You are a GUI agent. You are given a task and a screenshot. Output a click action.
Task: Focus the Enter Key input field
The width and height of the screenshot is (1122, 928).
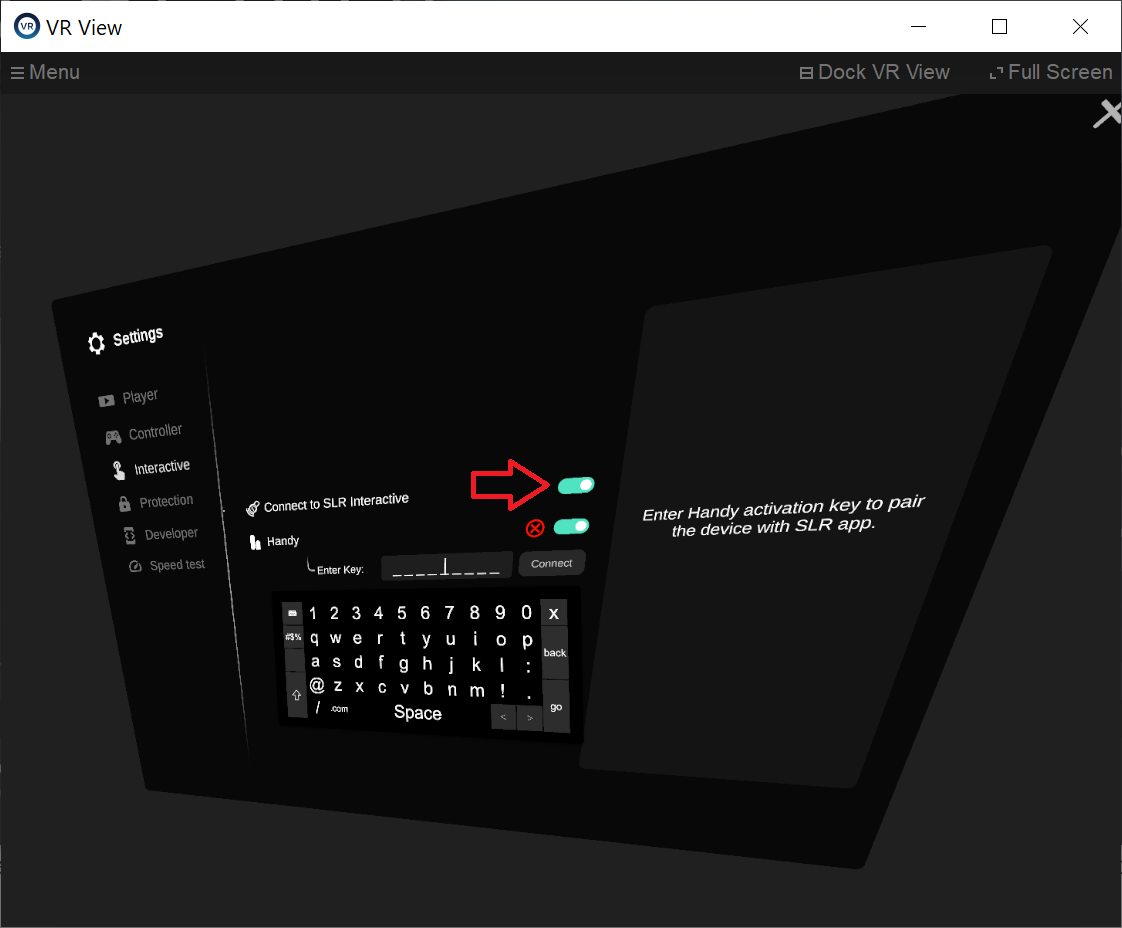tap(447, 567)
